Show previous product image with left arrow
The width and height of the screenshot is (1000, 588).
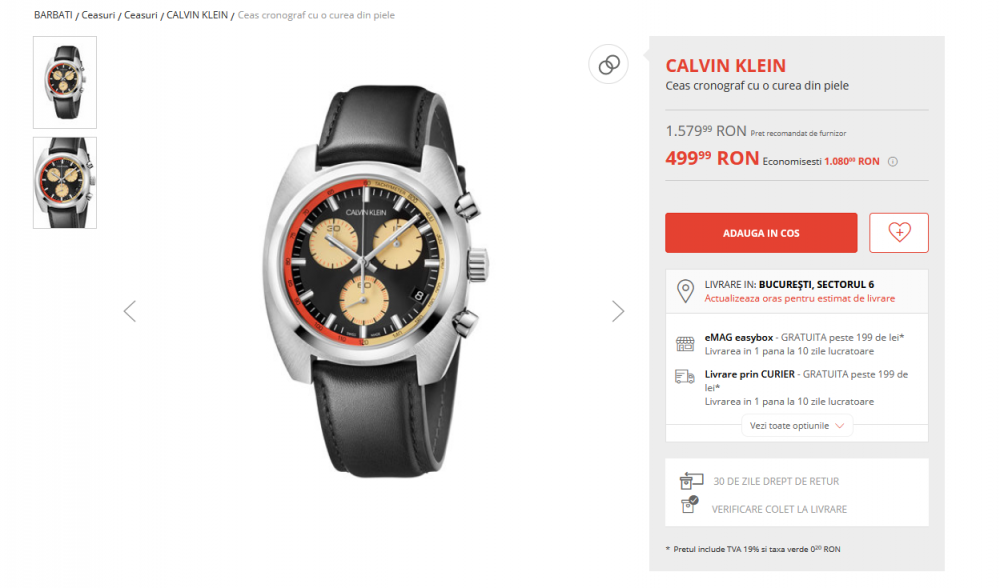(129, 310)
